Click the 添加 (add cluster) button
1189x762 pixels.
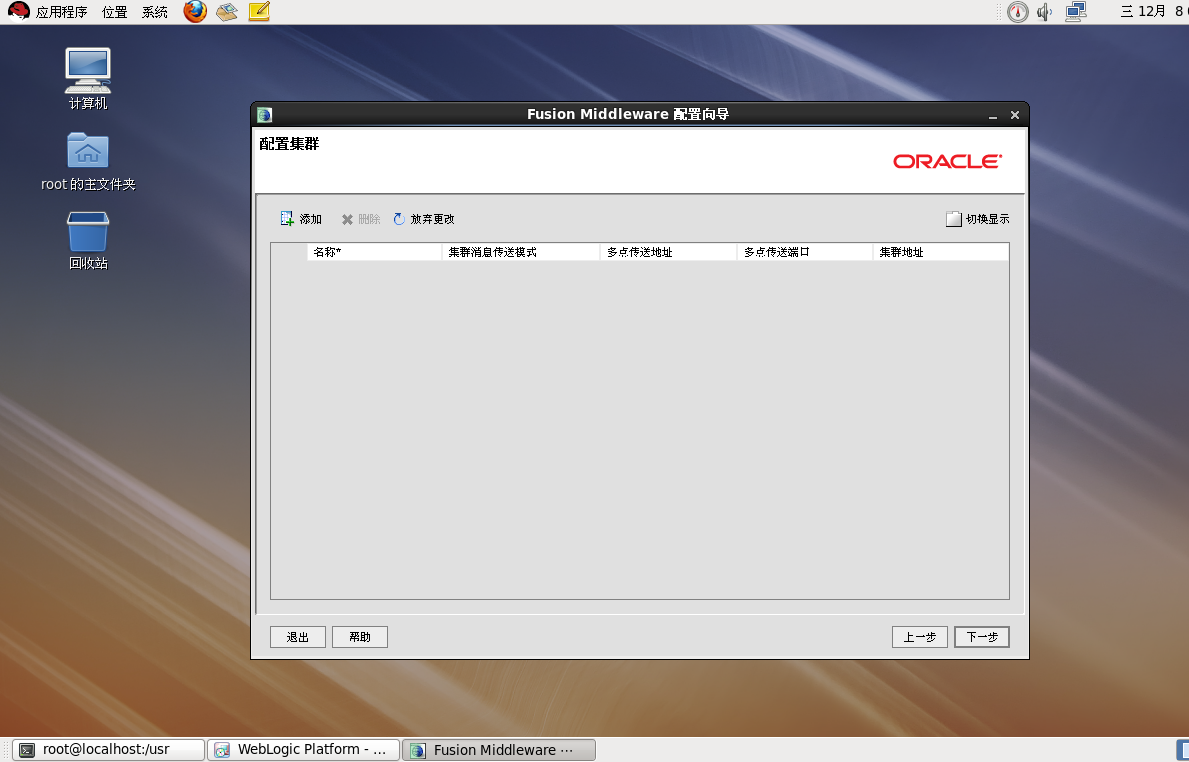tap(301, 219)
